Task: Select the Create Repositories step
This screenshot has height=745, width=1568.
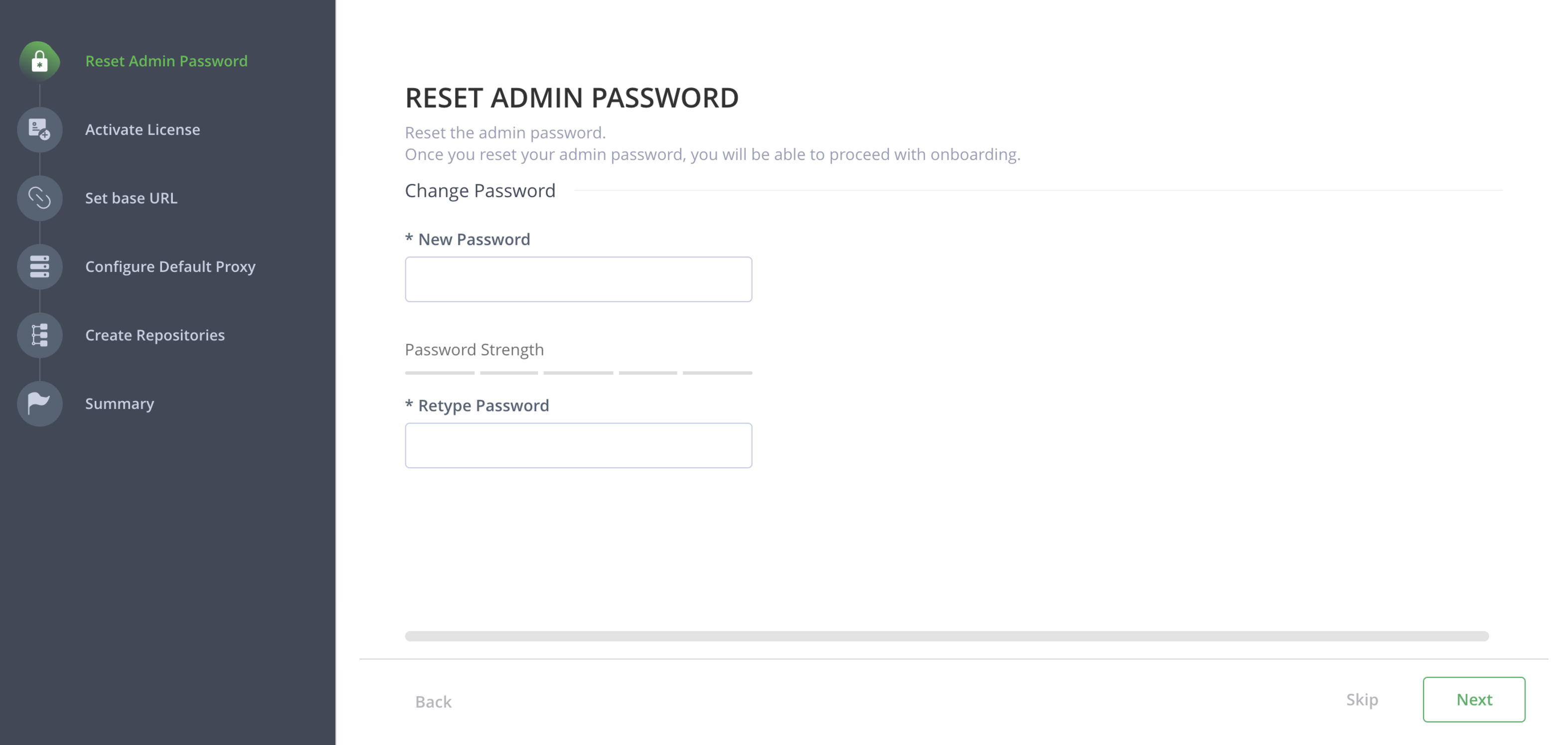Action: click(x=155, y=335)
